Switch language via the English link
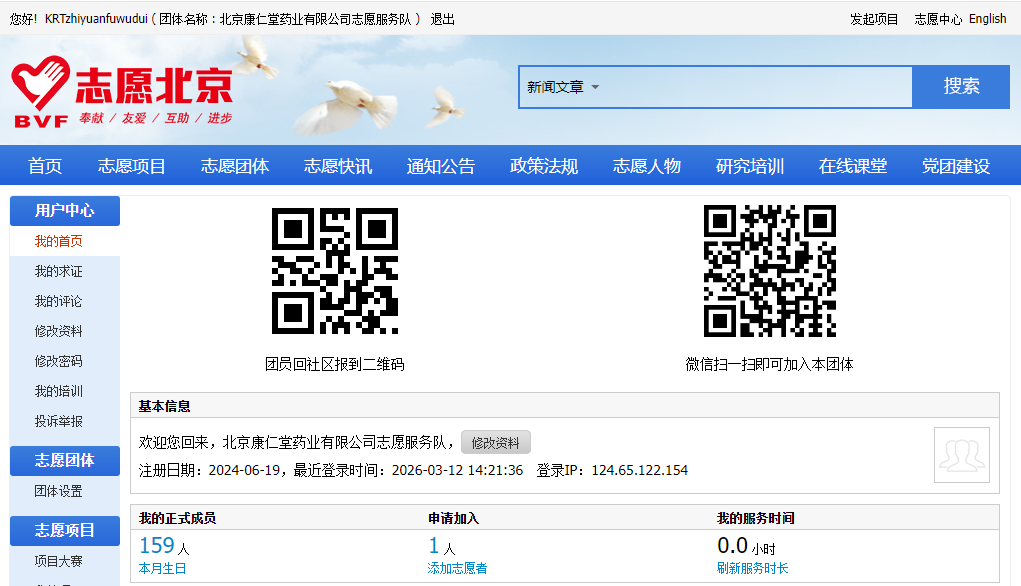Image resolution: width=1021 pixels, height=586 pixels. tap(987, 19)
